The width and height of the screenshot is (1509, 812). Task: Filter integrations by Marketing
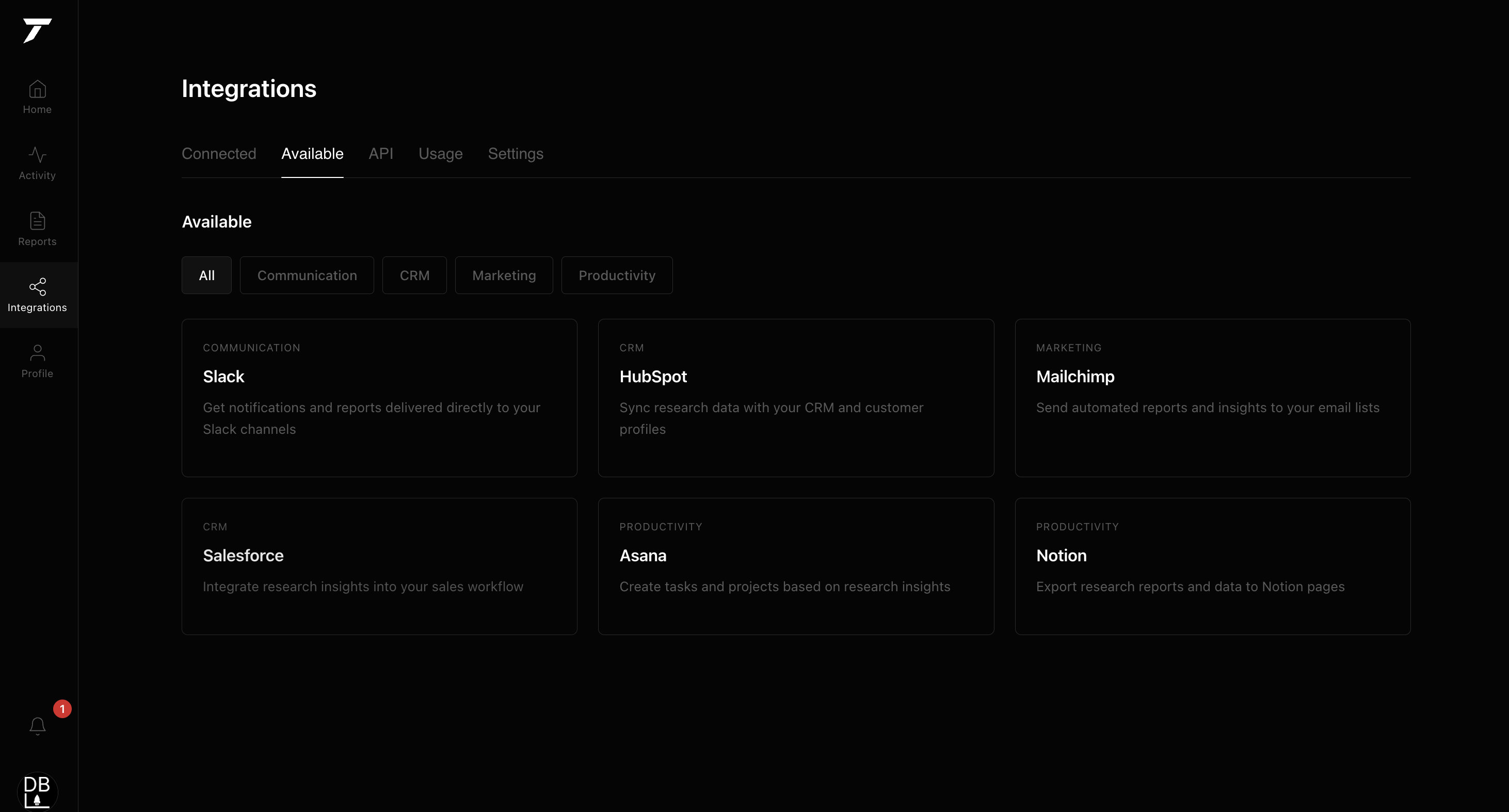(504, 275)
